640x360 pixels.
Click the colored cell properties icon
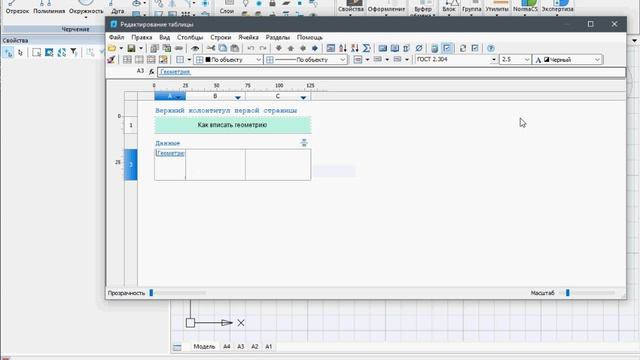[x=163, y=60]
